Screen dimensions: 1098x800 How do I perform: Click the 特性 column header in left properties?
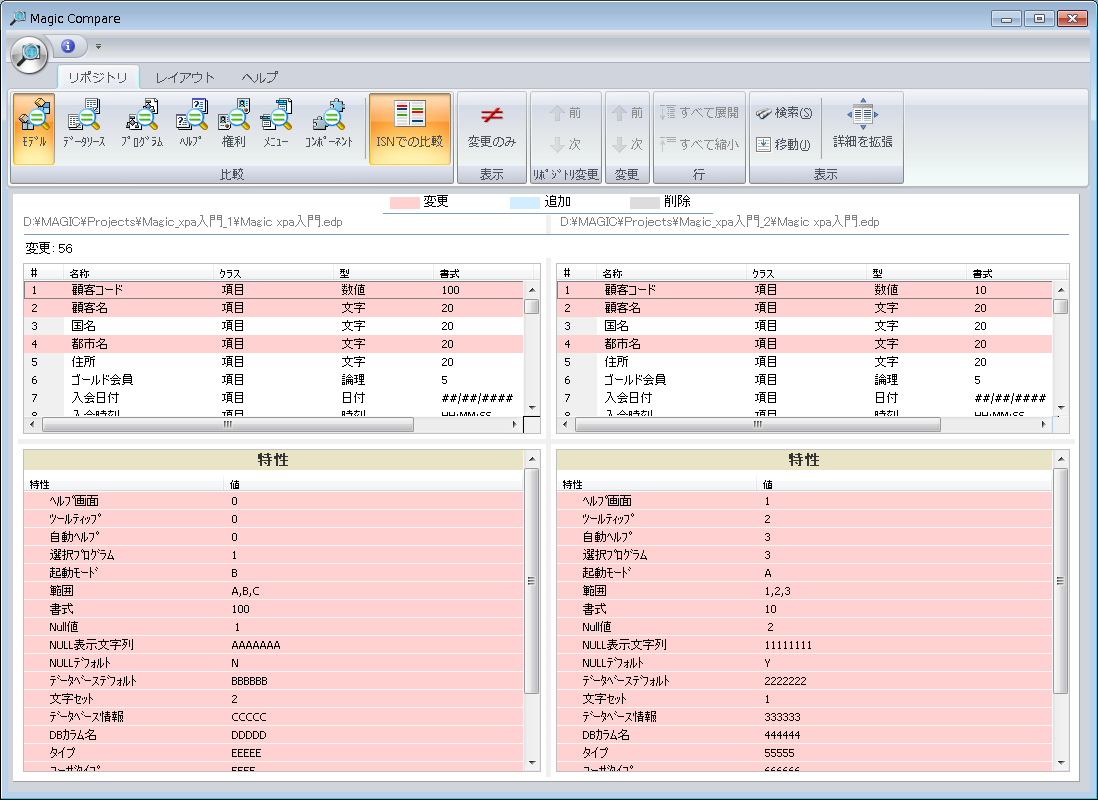click(124, 485)
